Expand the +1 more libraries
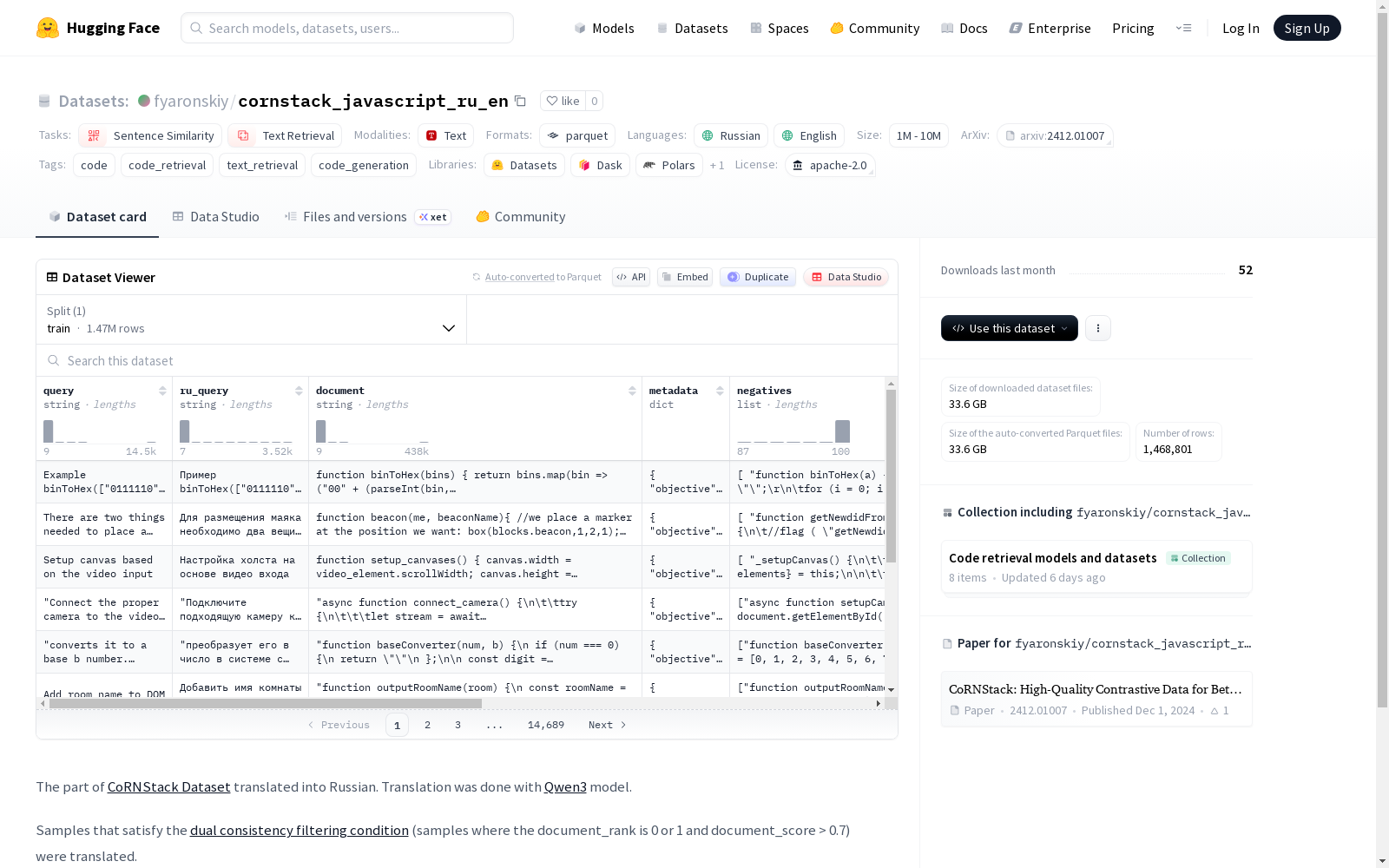 (717, 165)
